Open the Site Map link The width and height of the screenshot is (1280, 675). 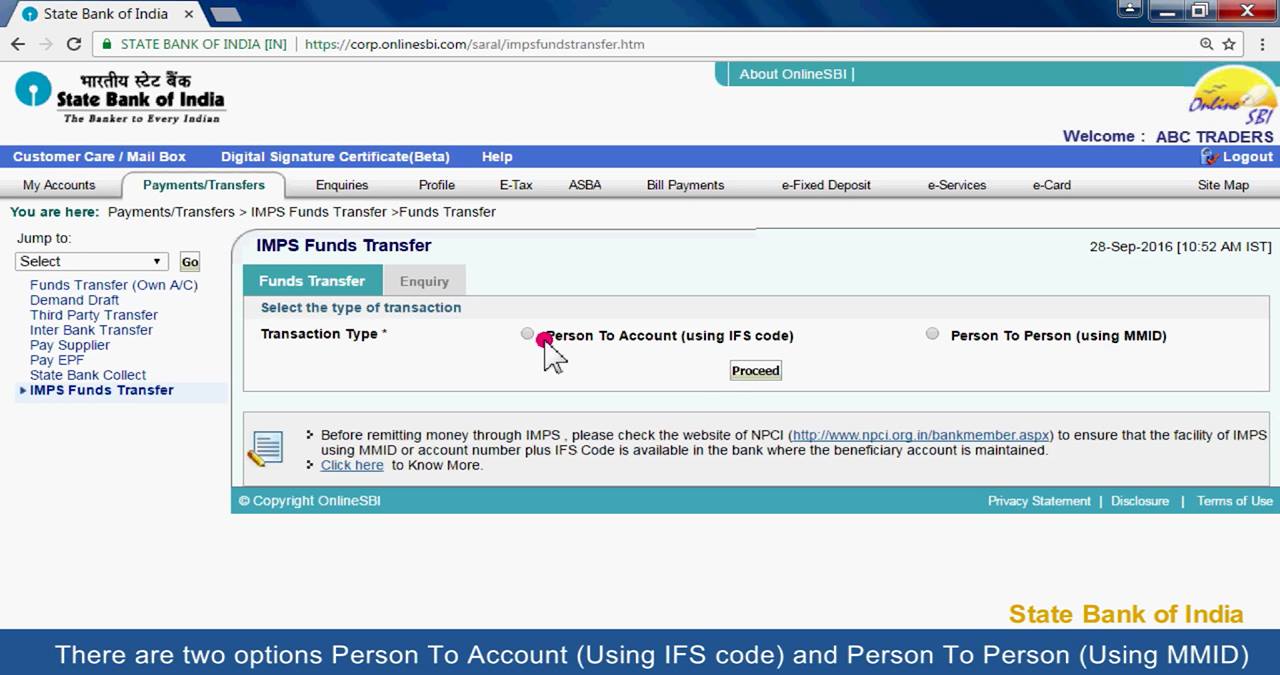[x=1223, y=185]
